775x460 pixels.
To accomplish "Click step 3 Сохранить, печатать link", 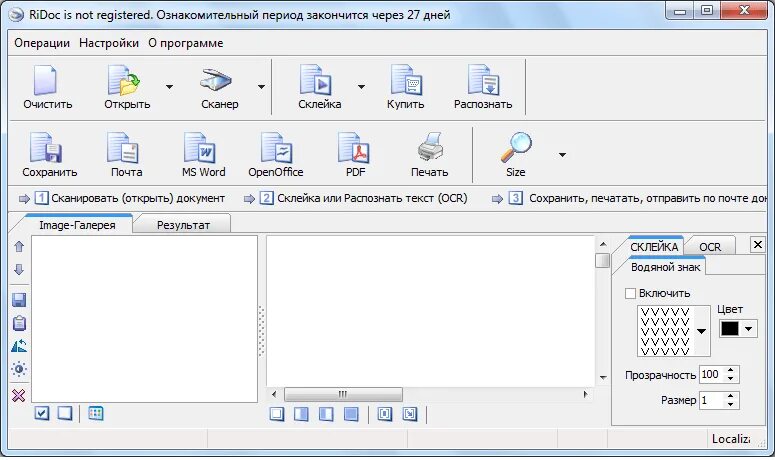I will pyautogui.click(x=639, y=199).
